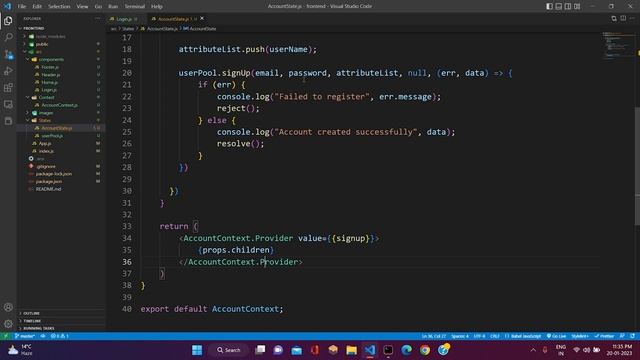This screenshot has height=360, width=640.
Task: Toggle the bottom panel layout icon
Action: point(558,6)
